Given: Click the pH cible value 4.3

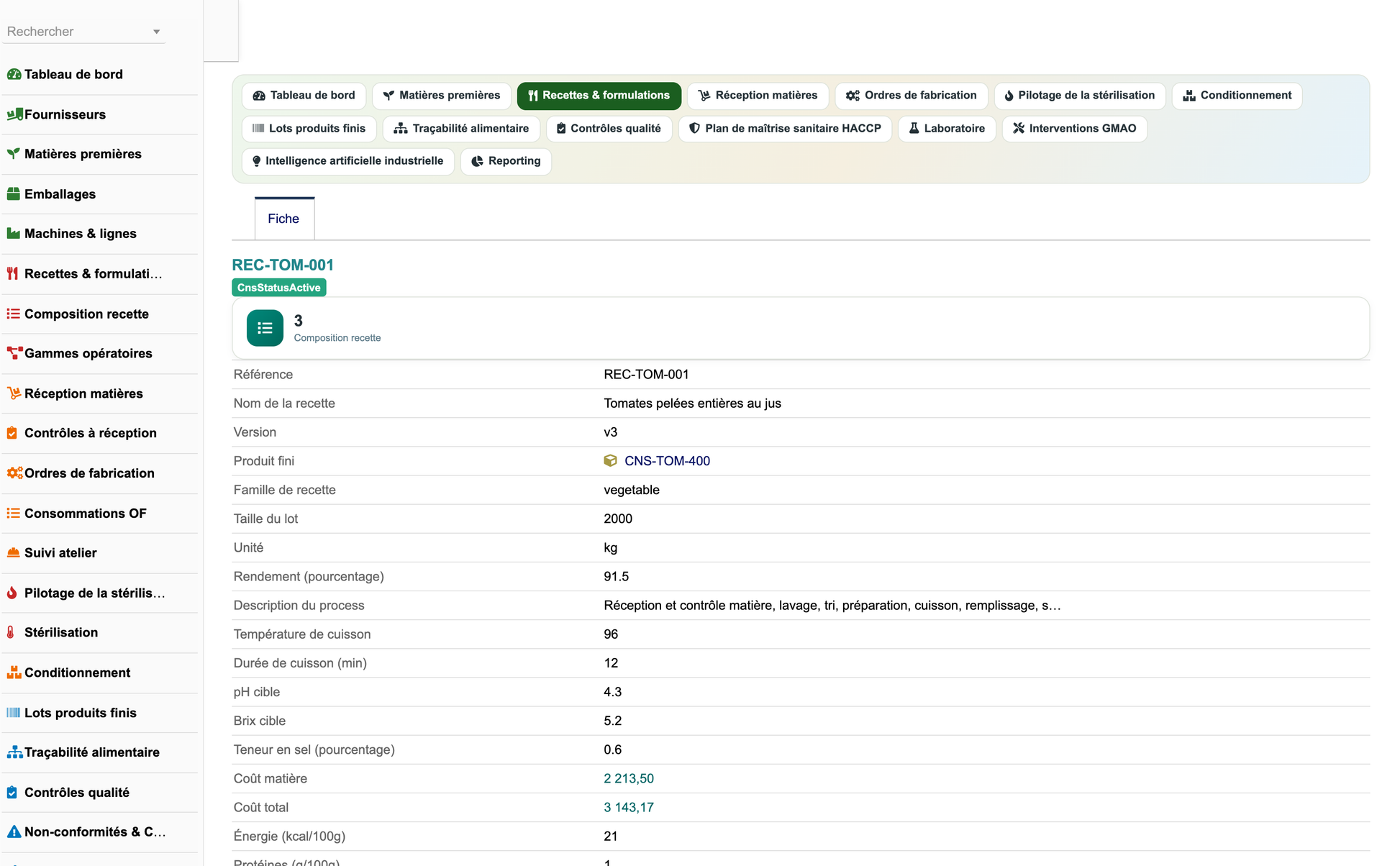Looking at the screenshot, I should [x=613, y=692].
